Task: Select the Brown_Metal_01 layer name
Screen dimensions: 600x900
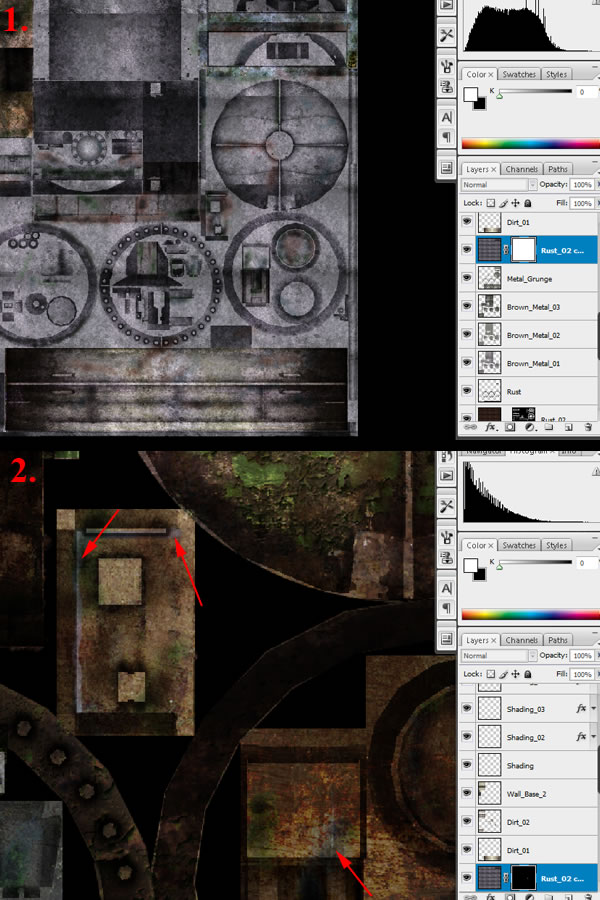Action: coord(533,363)
